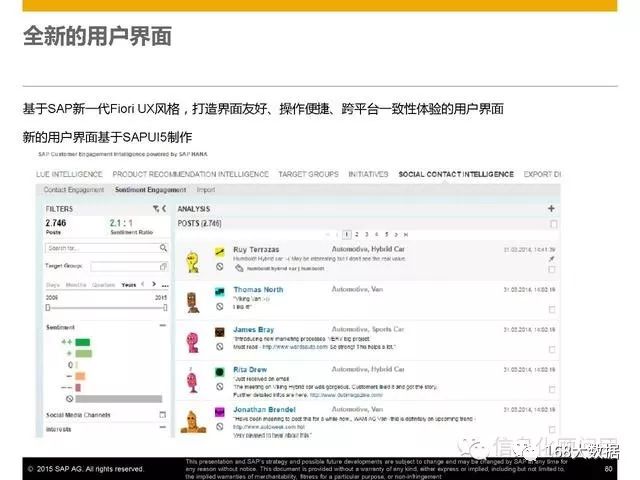Screen dimensions: 640x480
Task: Open the Sentiment Engagement subtab
Action: 151,190
